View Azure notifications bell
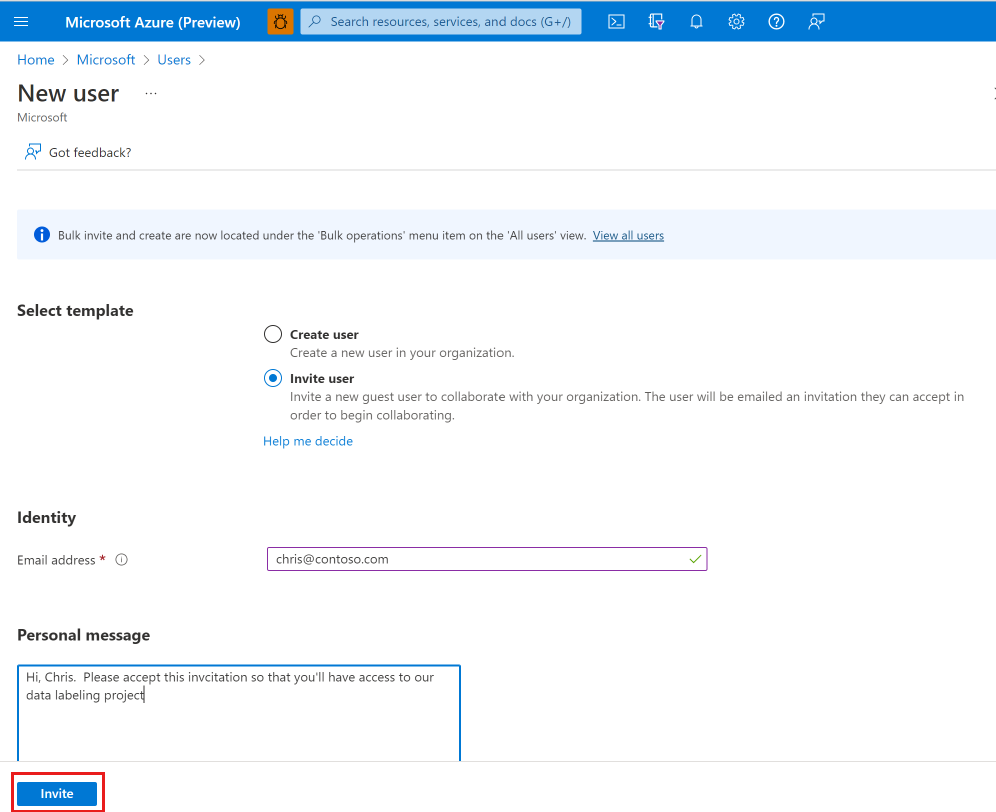This screenshot has width=996, height=812. click(x=696, y=21)
